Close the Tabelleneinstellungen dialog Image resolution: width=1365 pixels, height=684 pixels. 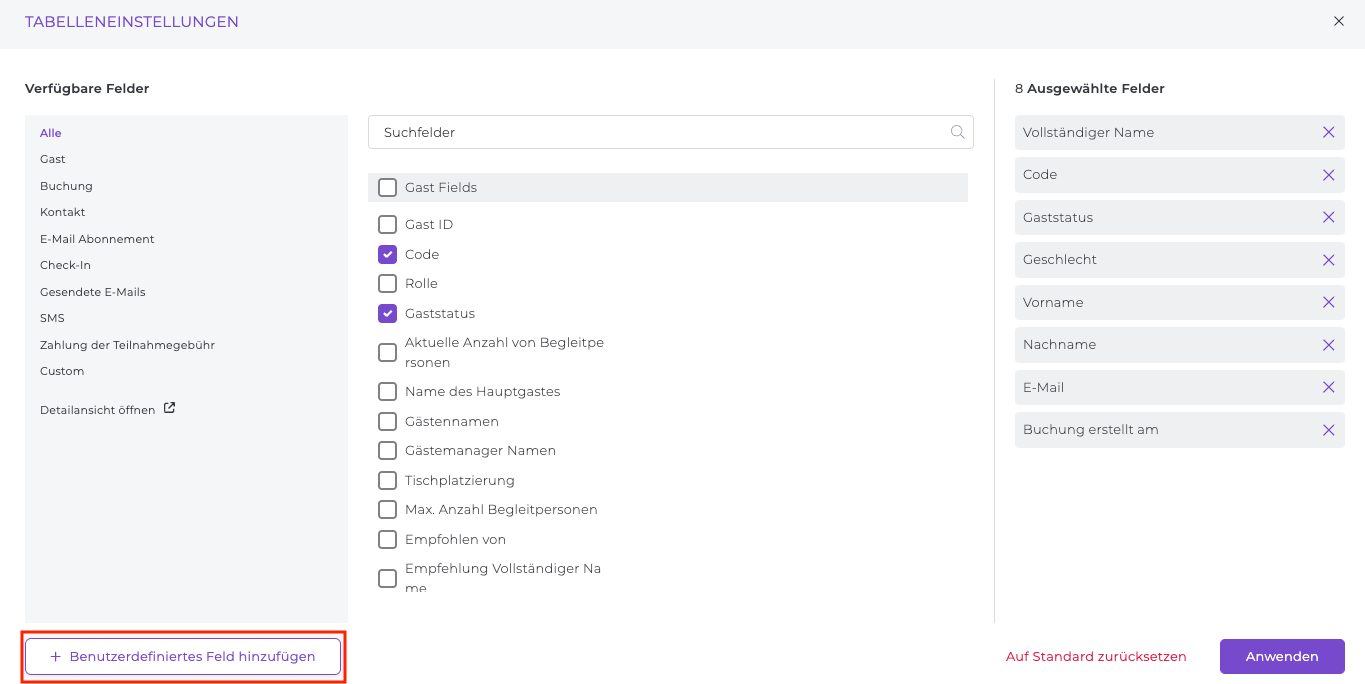(x=1339, y=21)
